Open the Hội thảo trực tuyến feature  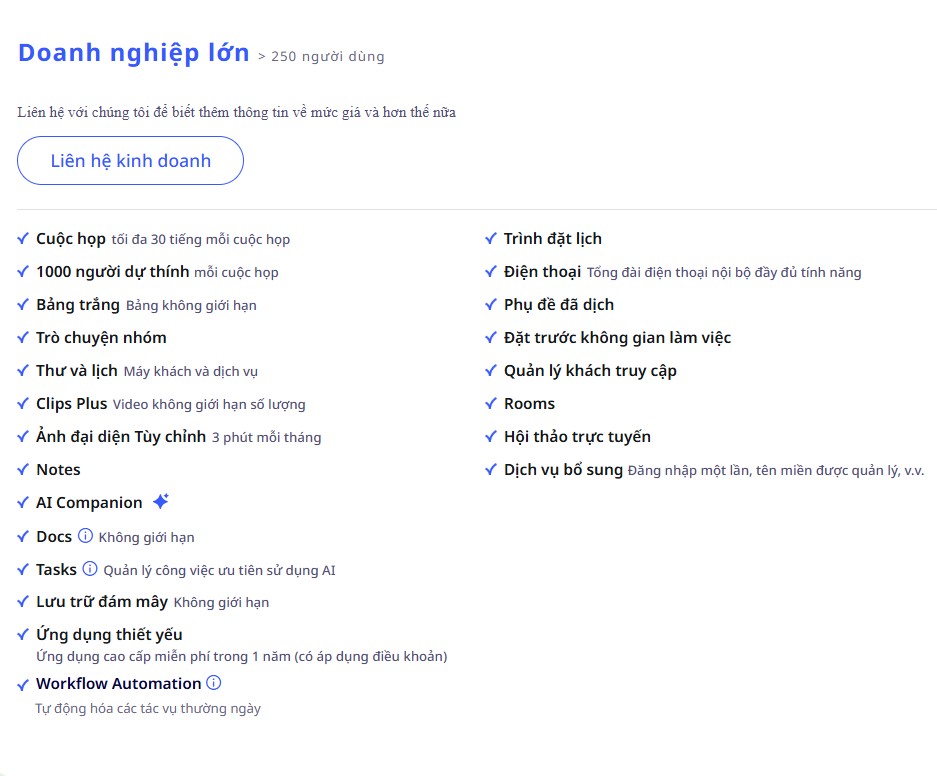(577, 437)
